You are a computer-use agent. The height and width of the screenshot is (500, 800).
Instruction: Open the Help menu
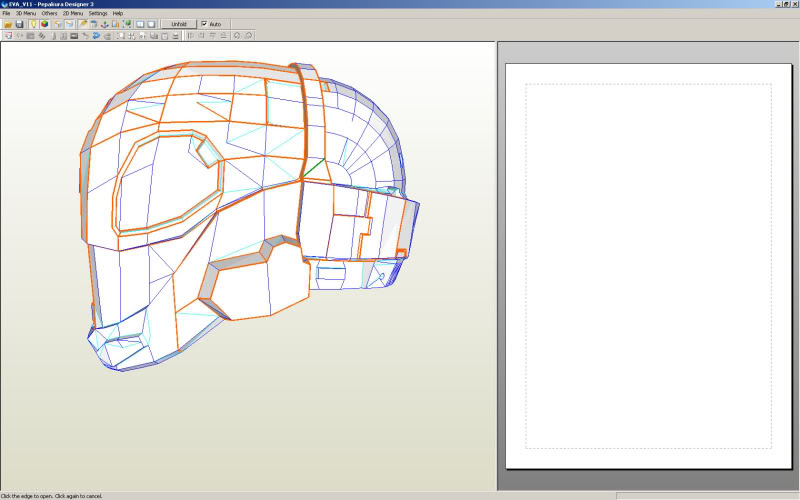[118, 13]
